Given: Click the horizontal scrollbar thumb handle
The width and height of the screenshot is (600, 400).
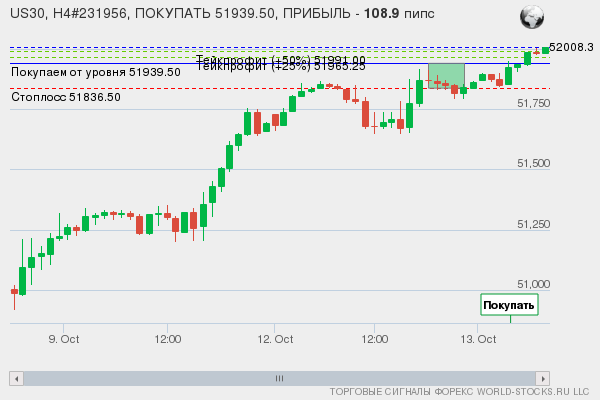Looking at the screenshot, I should (279, 379).
